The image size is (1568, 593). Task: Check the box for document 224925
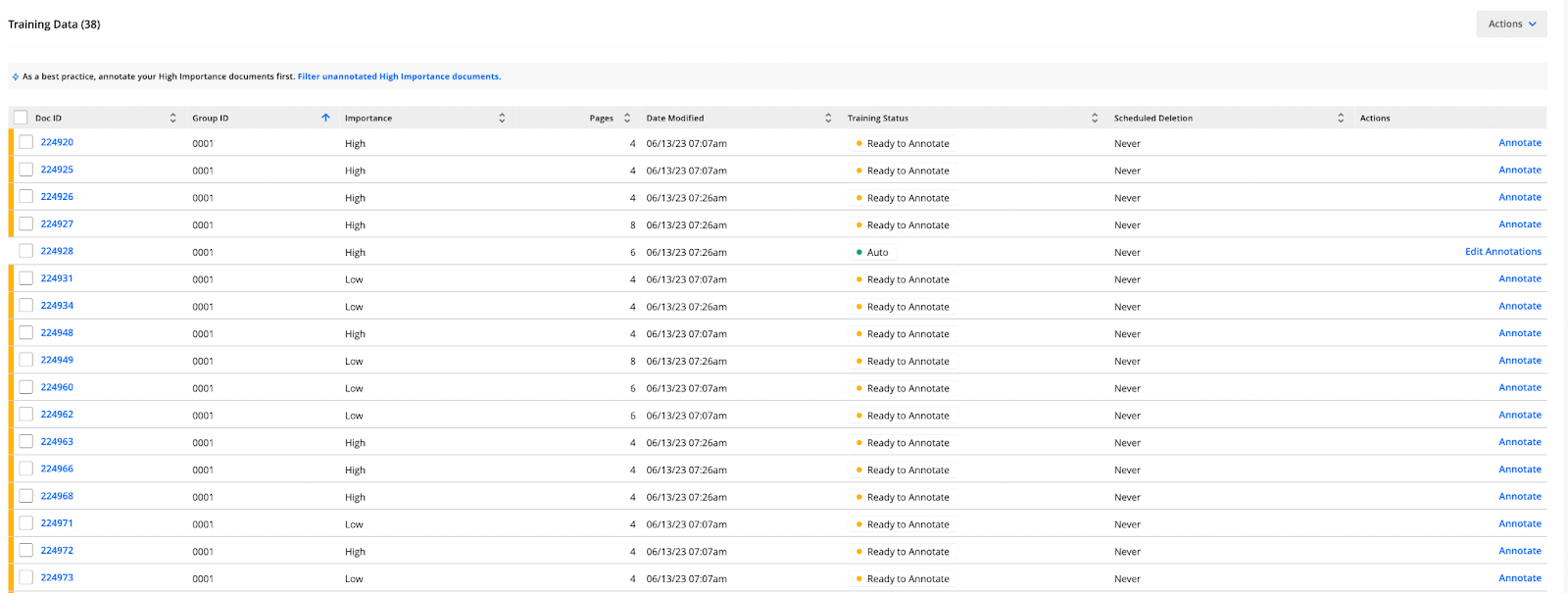pyautogui.click(x=26, y=170)
